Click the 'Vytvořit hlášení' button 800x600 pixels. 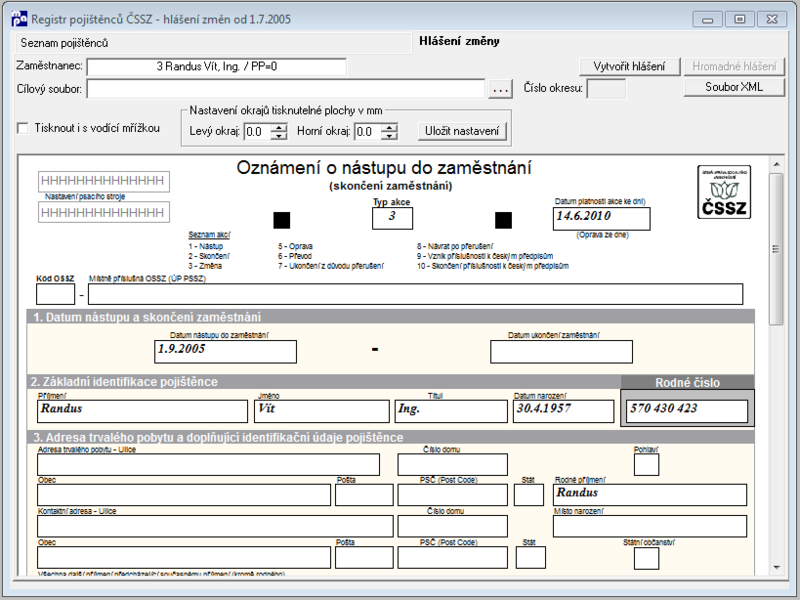point(629,67)
